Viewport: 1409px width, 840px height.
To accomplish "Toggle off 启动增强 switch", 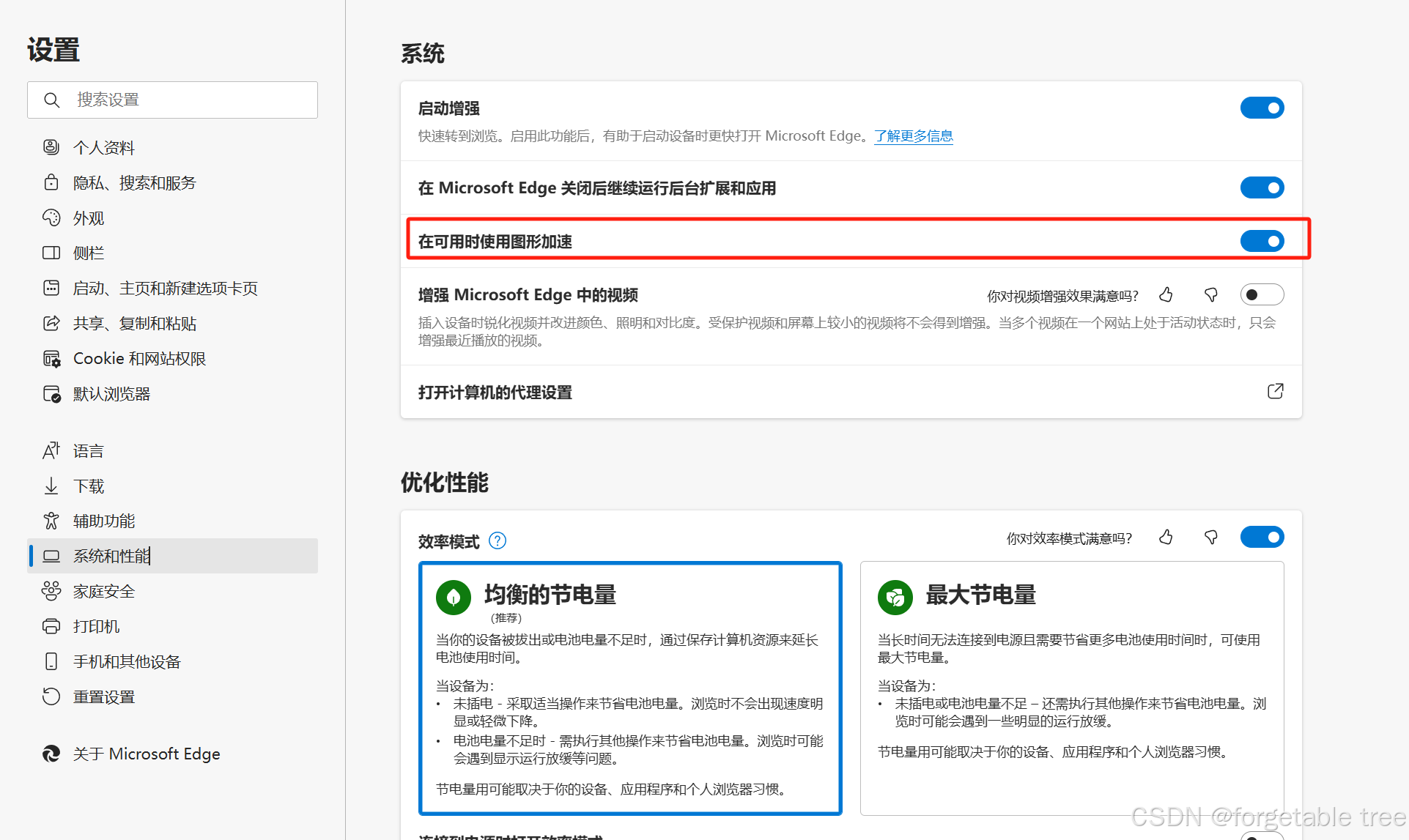I will [1262, 108].
